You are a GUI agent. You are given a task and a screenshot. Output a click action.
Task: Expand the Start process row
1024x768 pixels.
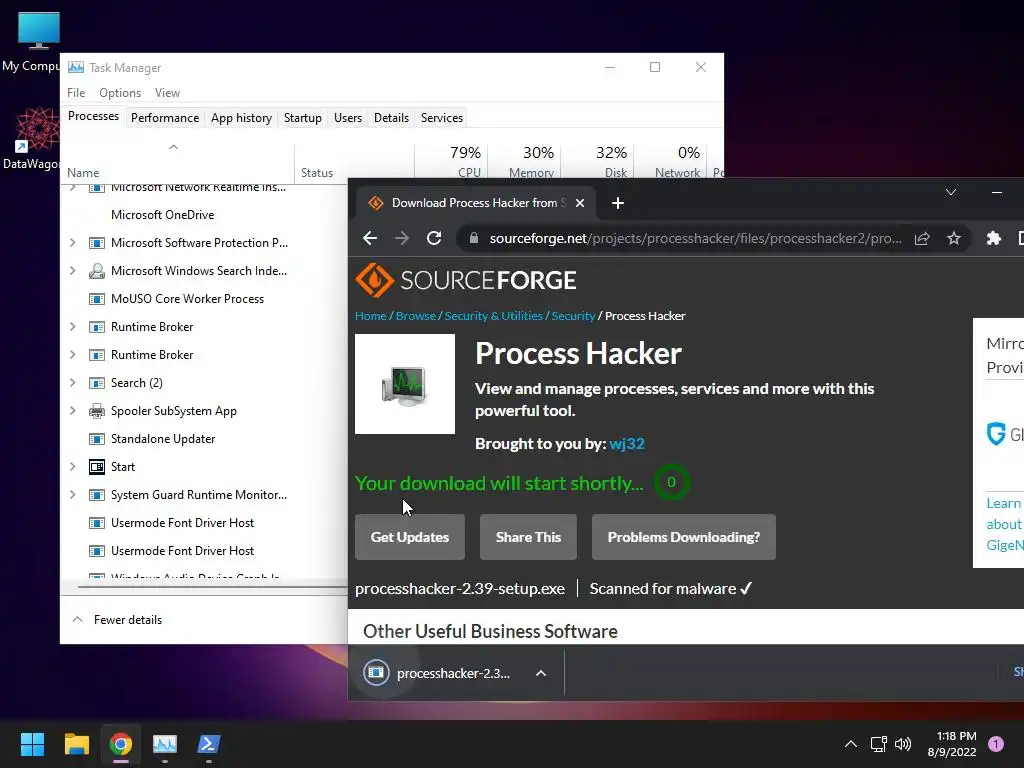pyautogui.click(x=72, y=467)
